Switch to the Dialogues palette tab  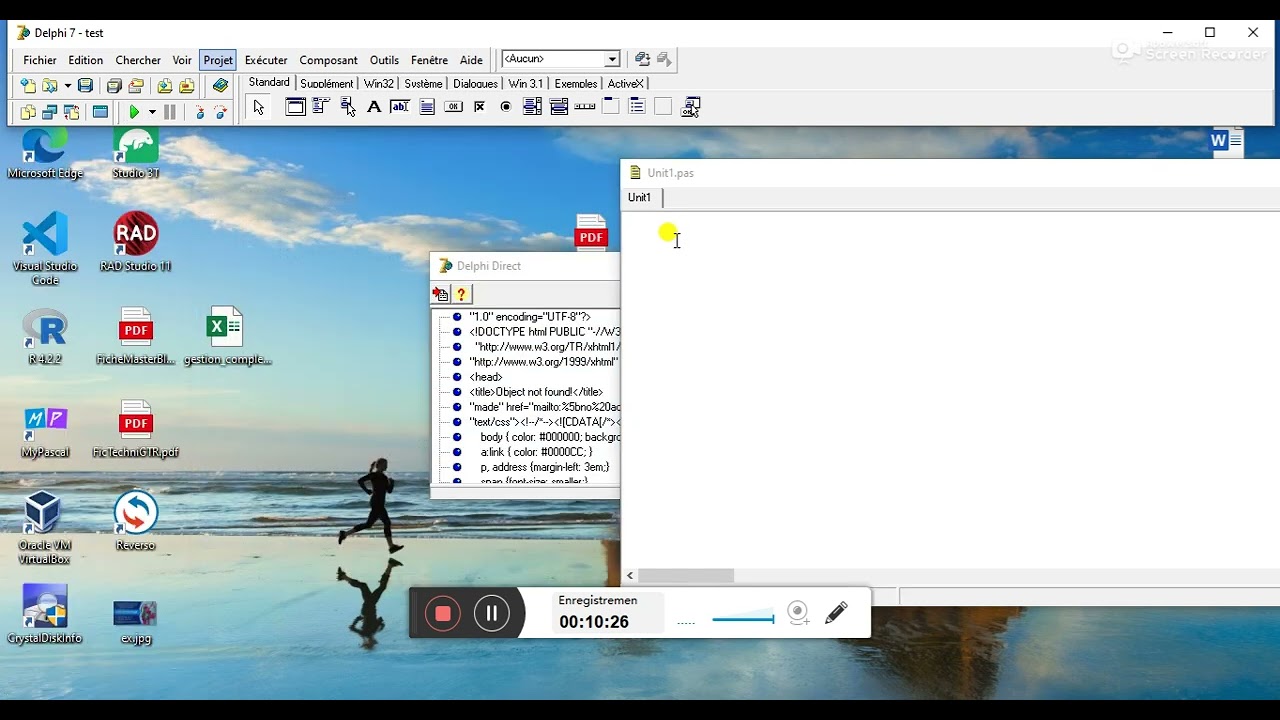pyautogui.click(x=475, y=83)
